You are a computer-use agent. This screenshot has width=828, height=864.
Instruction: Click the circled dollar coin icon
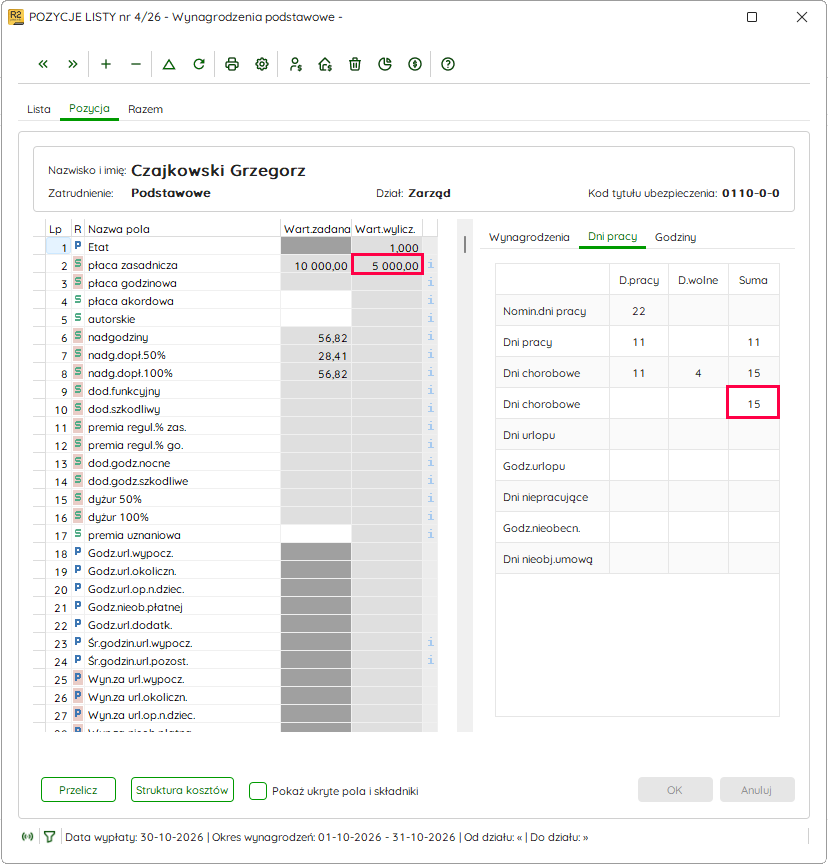(415, 64)
